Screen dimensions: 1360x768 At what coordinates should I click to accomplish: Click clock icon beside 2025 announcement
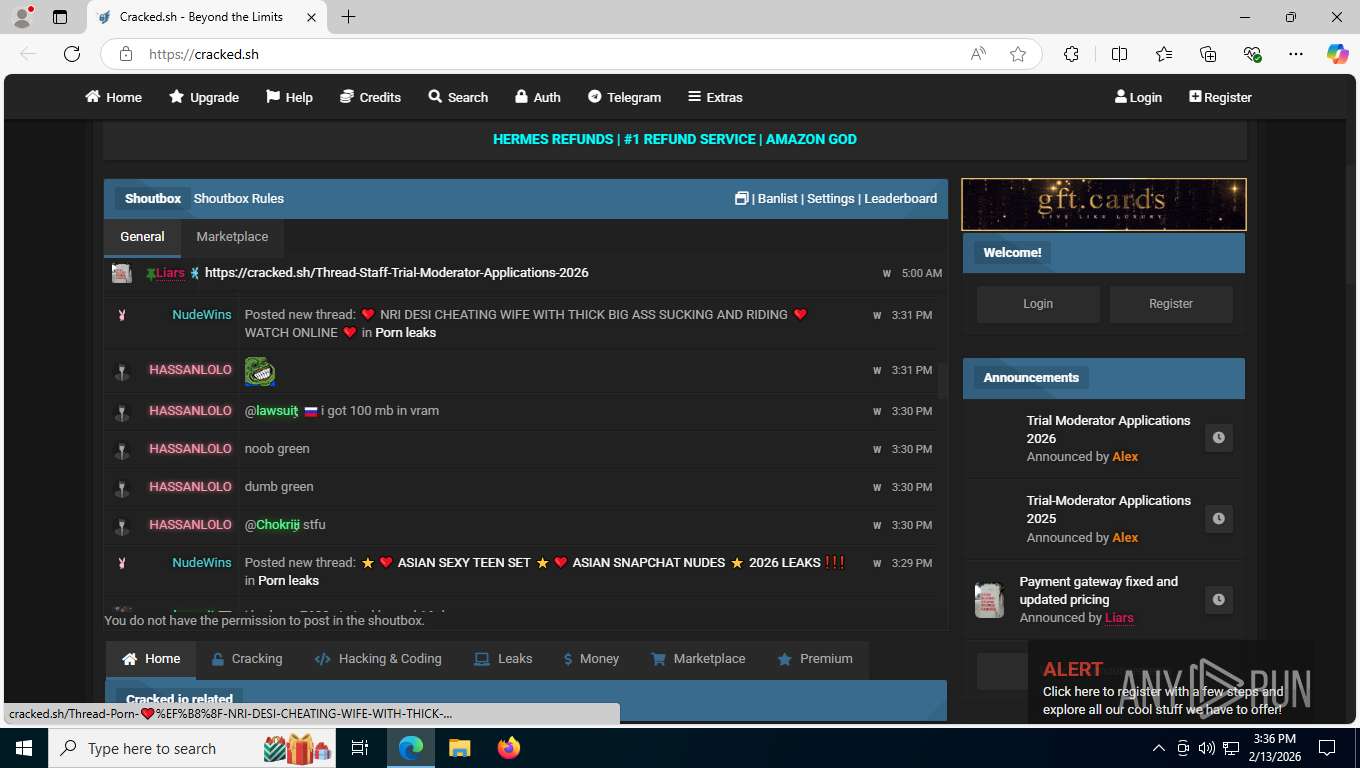[1218, 519]
